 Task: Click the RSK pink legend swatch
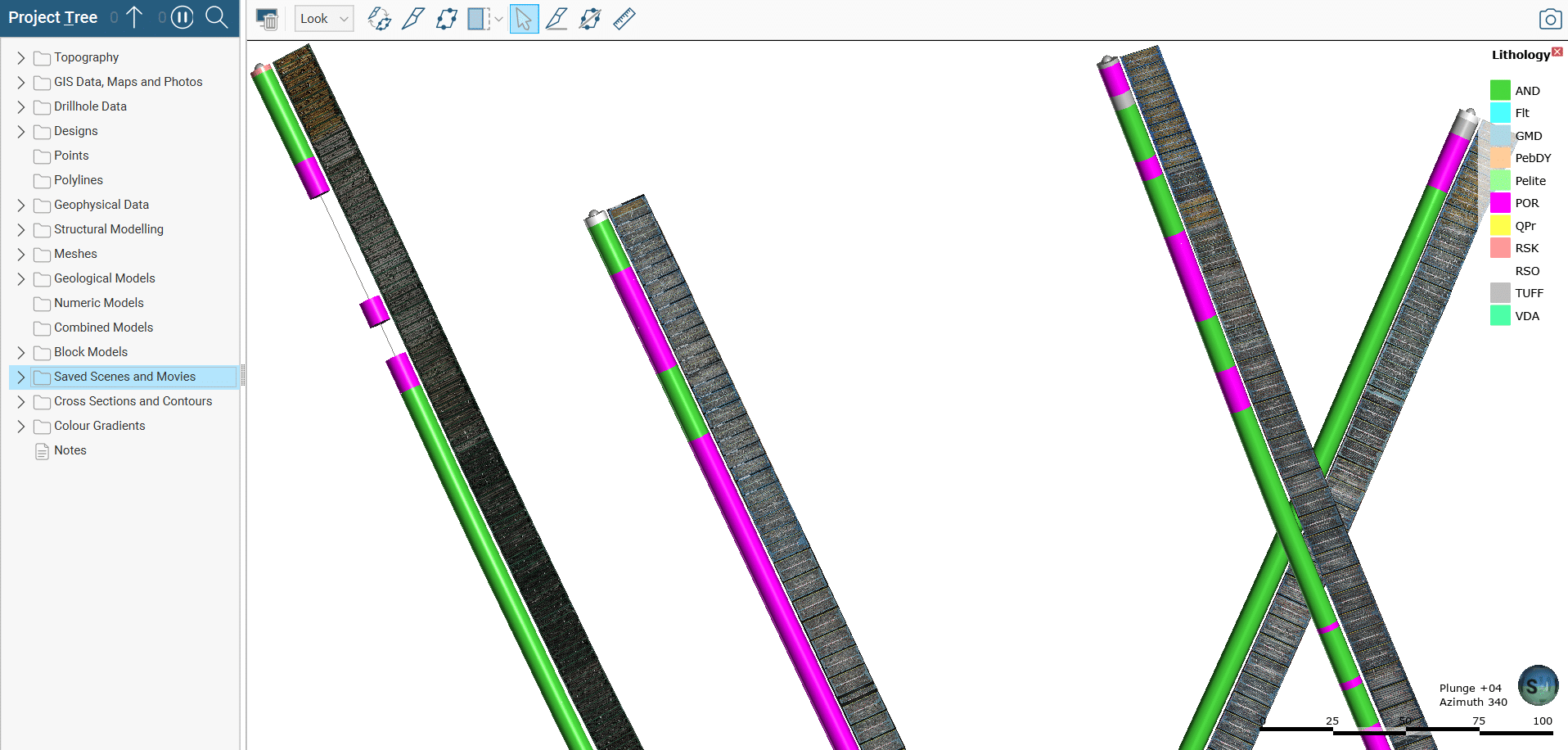click(x=1500, y=248)
